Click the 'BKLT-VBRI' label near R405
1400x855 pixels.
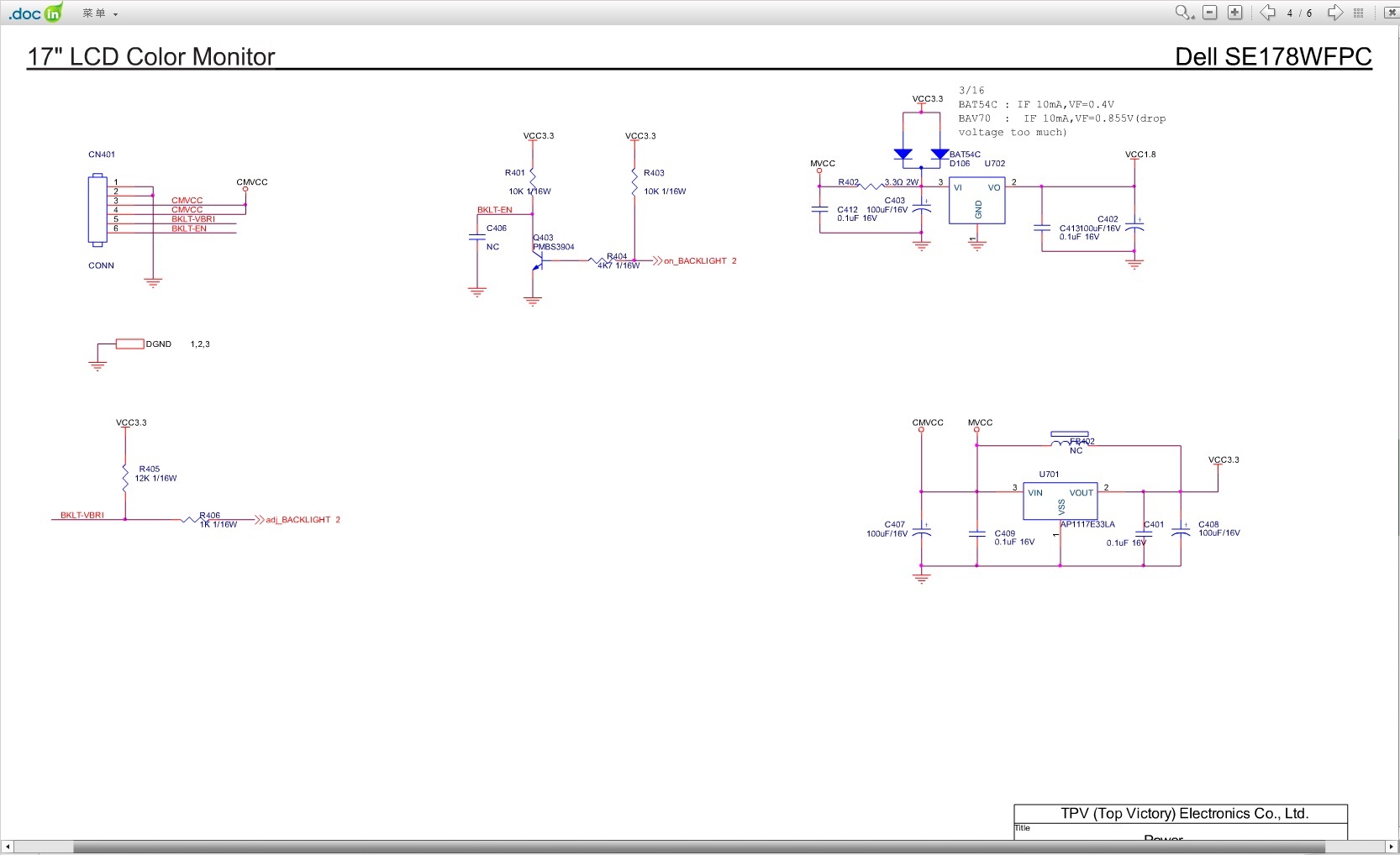coord(82,516)
